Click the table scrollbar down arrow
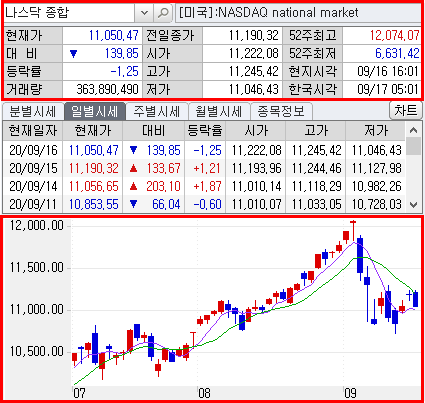The width and height of the screenshot is (425, 403). coord(414,205)
